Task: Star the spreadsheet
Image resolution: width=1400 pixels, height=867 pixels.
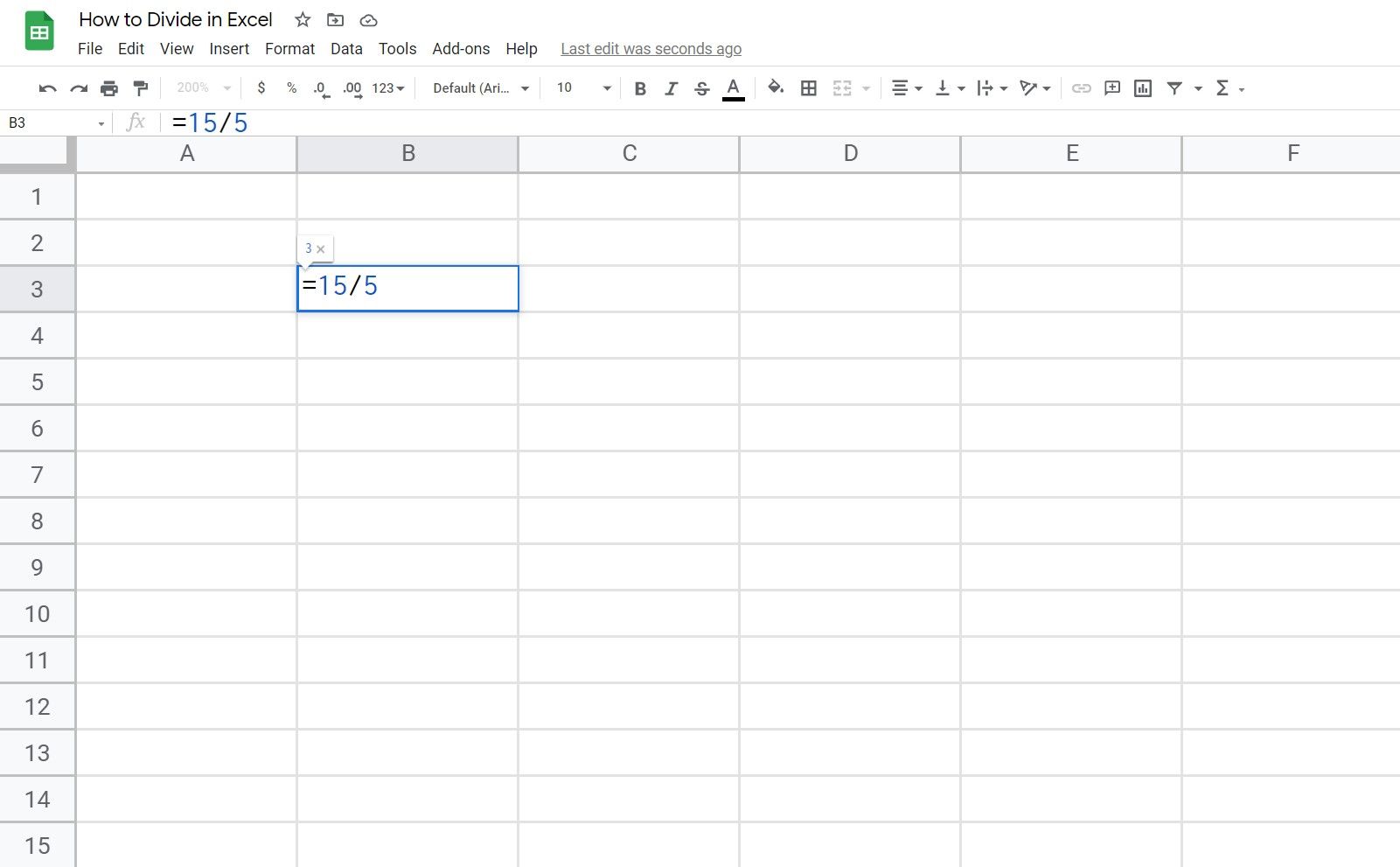Action: (302, 20)
